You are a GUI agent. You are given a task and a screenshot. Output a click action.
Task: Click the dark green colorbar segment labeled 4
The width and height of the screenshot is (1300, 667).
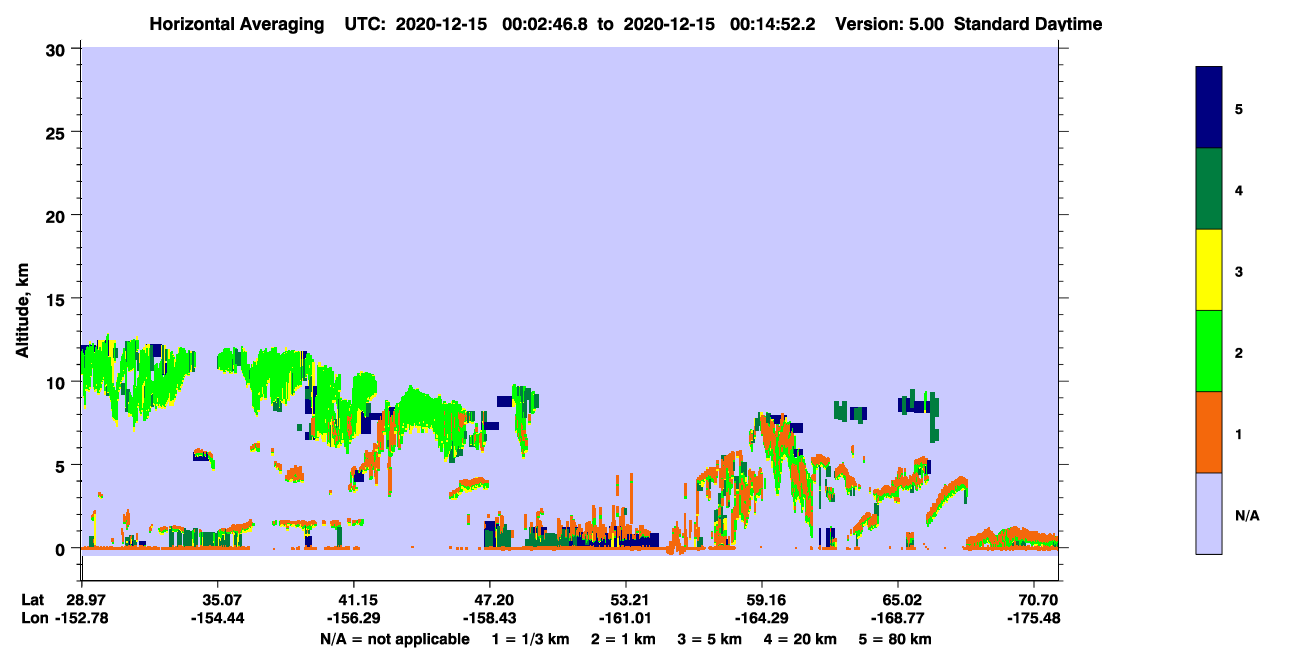point(1209,189)
